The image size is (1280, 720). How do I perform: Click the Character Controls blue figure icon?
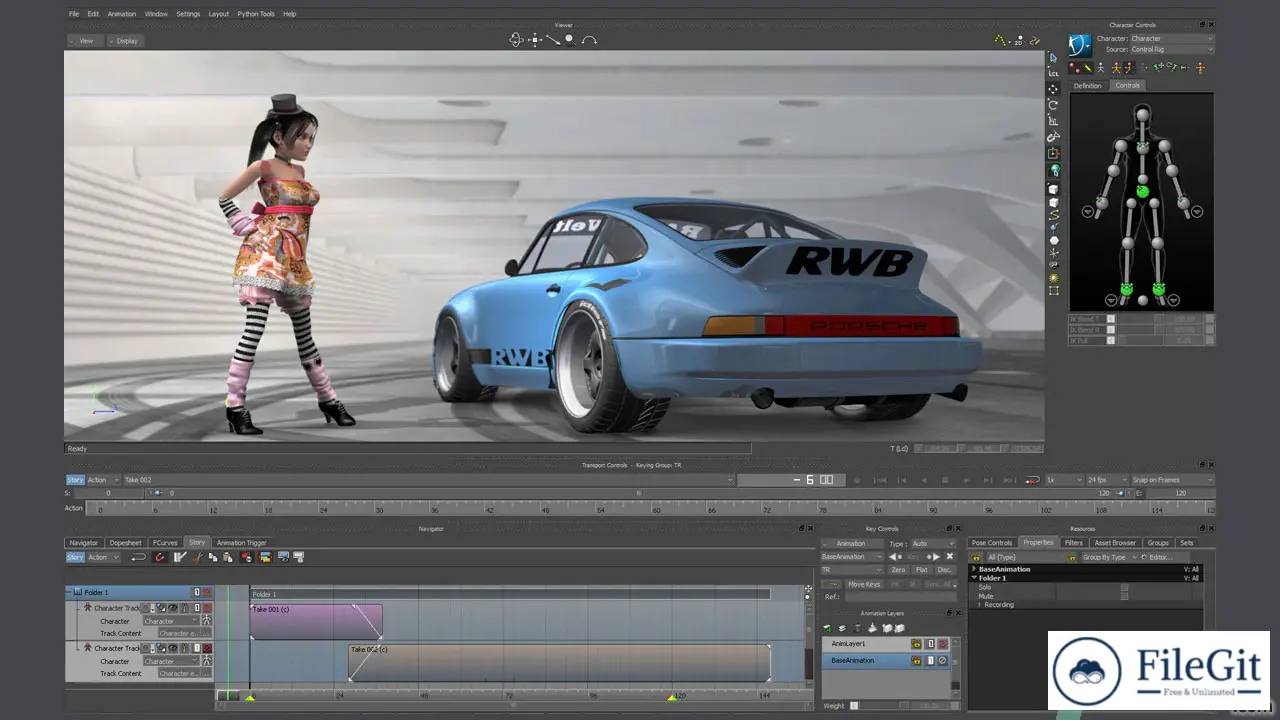(x=1080, y=45)
